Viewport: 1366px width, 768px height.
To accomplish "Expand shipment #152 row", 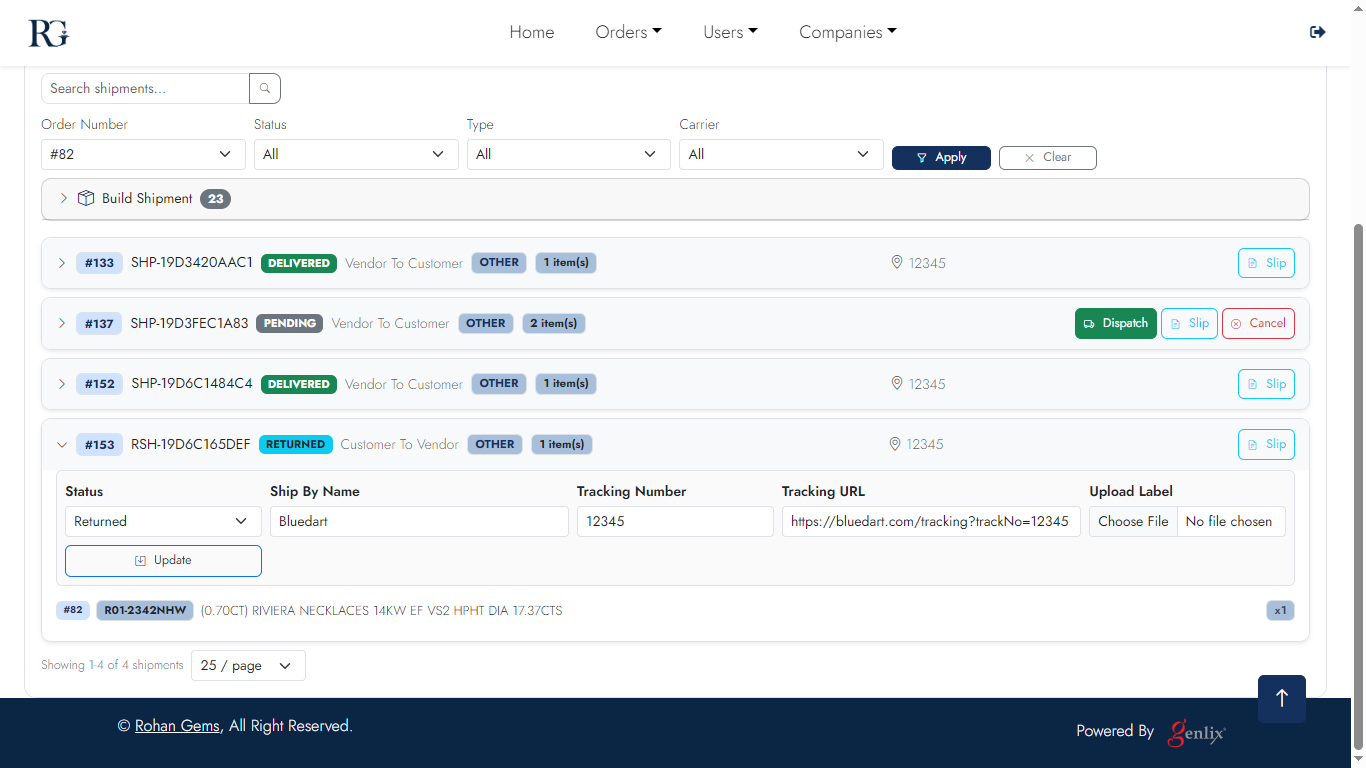I will [62, 384].
